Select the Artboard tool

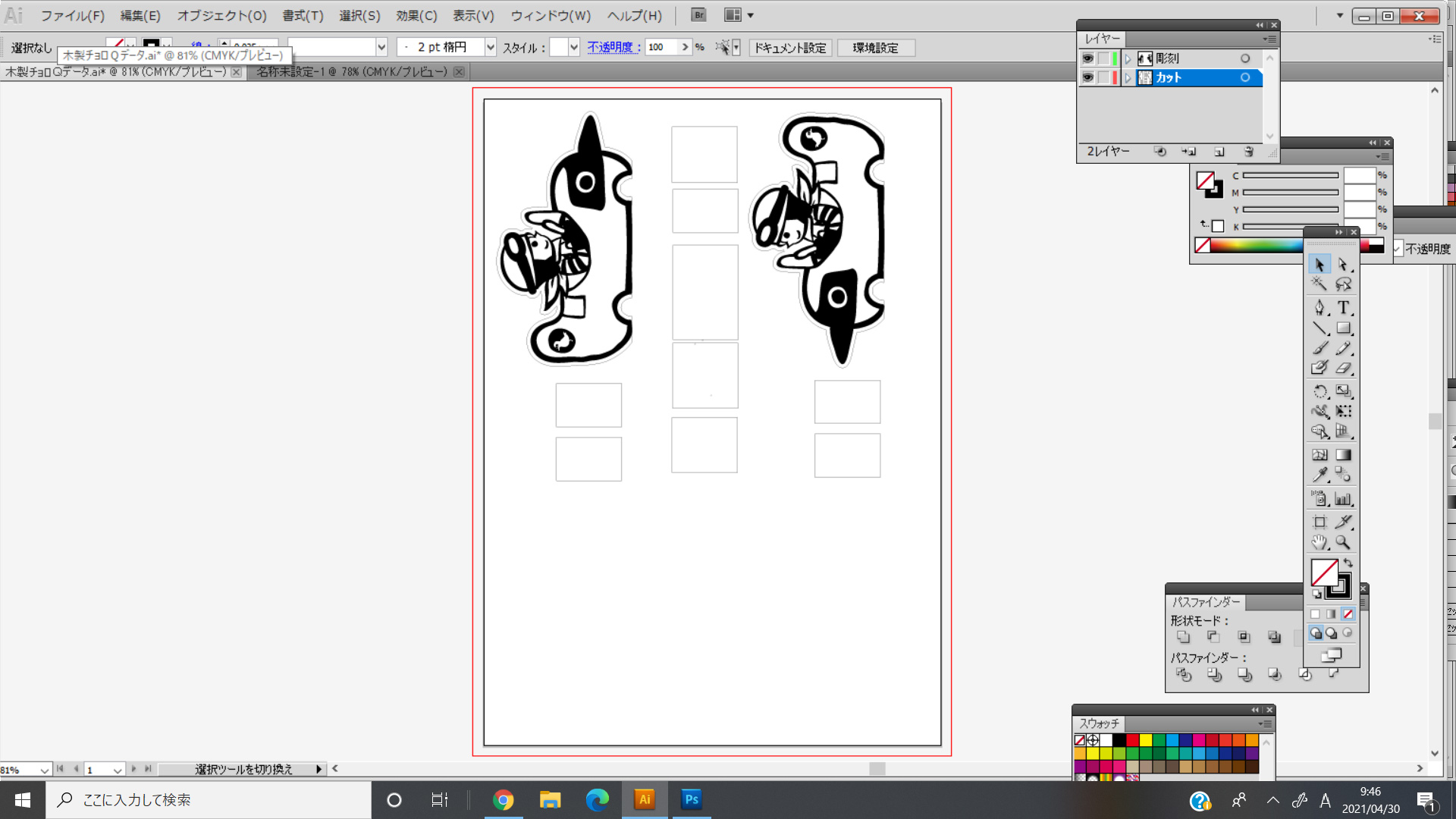point(1319,522)
